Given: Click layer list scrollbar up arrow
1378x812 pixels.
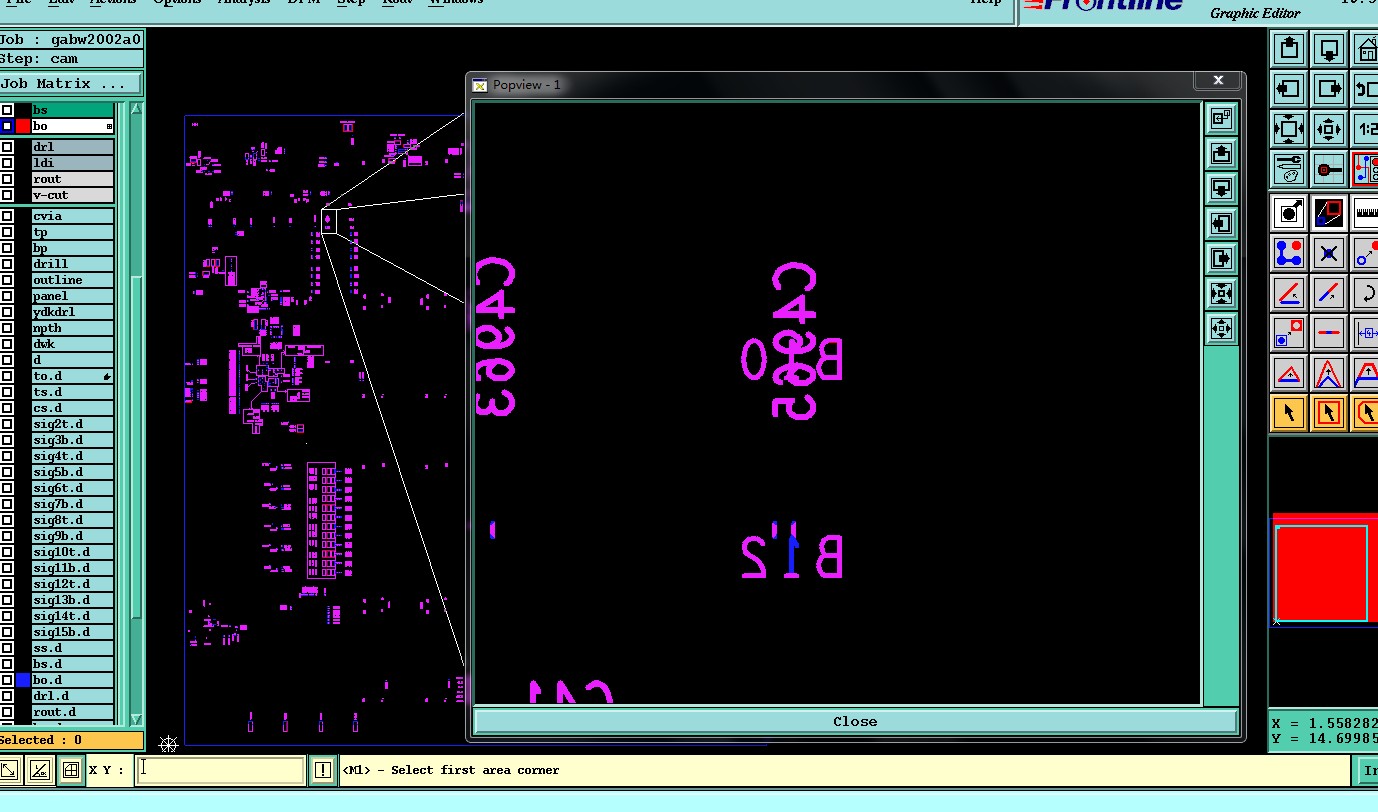Looking at the screenshot, I should pyautogui.click(x=136, y=109).
